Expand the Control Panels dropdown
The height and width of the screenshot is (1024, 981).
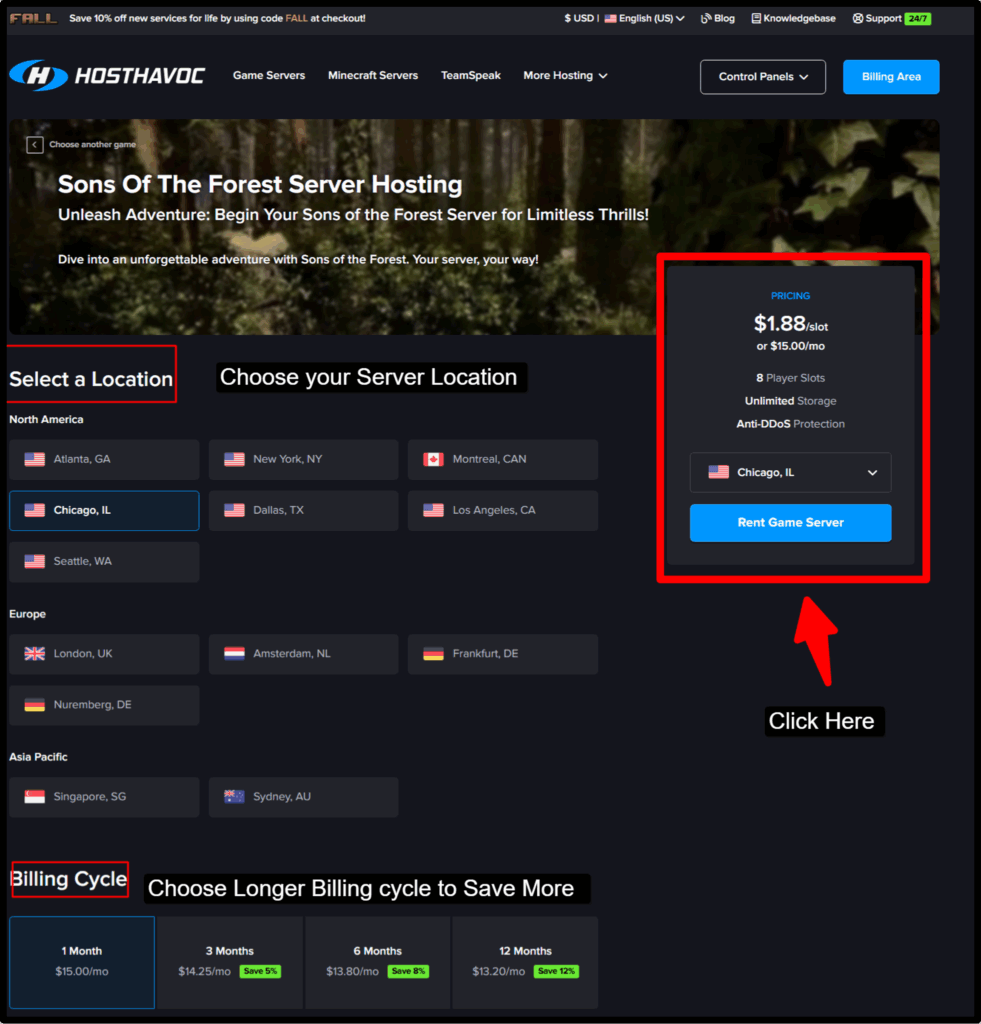(x=762, y=76)
